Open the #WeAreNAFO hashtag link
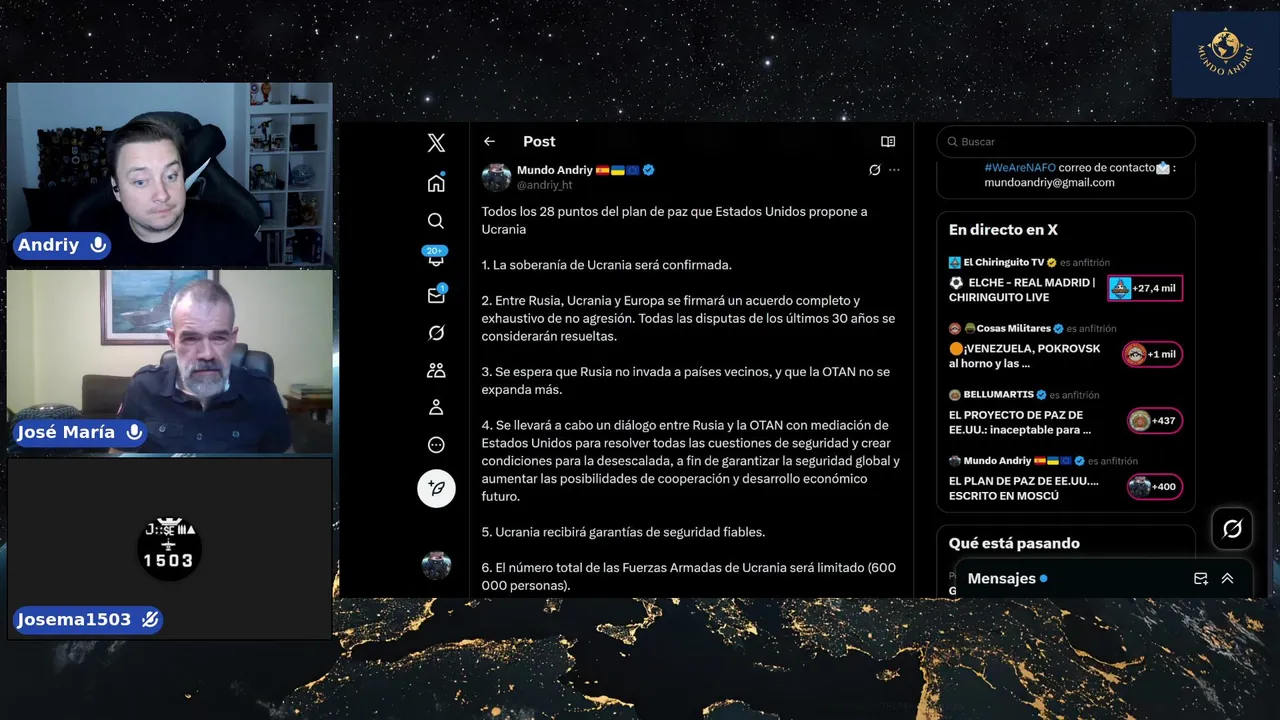Image resolution: width=1280 pixels, height=720 pixels. pos(1020,168)
